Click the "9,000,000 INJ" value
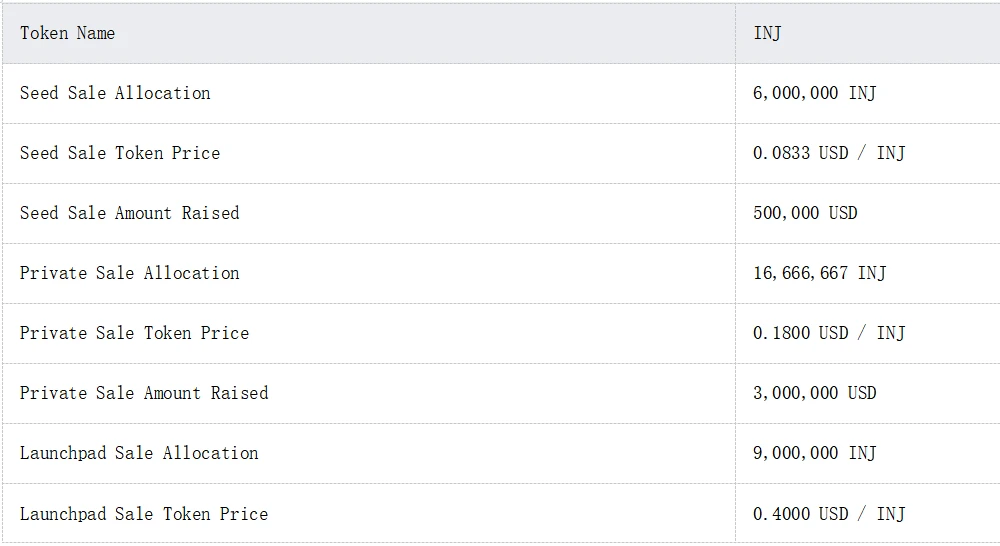Image resolution: width=1000 pixels, height=546 pixels. pyautogui.click(x=814, y=453)
